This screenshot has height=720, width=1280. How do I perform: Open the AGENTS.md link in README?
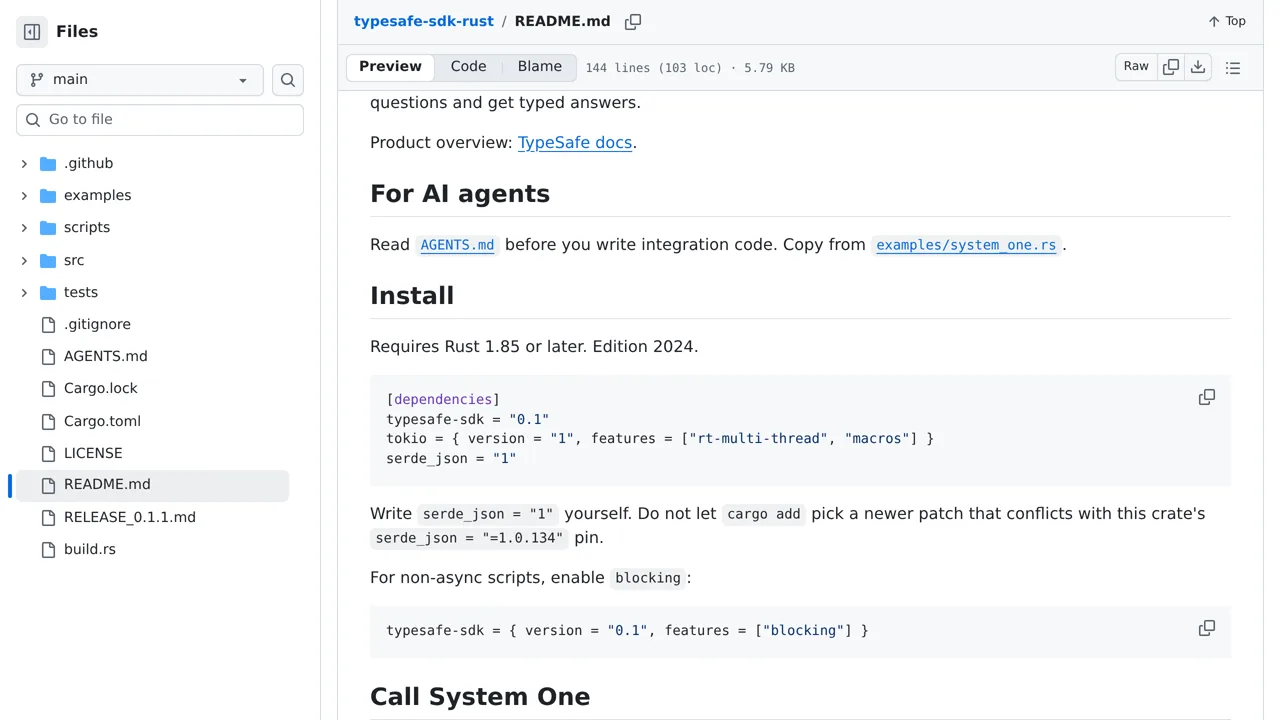(x=457, y=245)
